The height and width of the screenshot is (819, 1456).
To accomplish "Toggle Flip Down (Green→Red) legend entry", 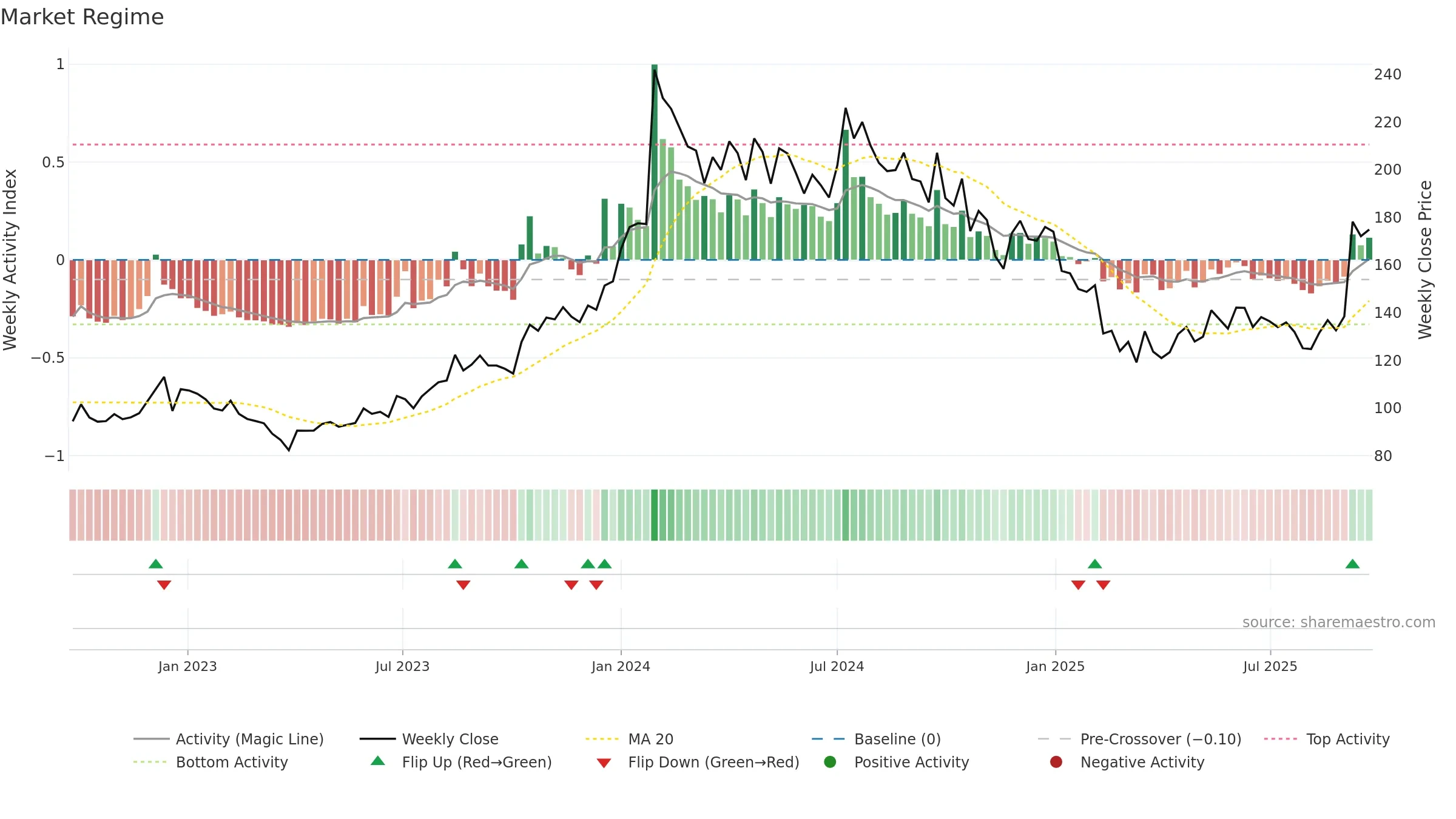I will pos(698,762).
